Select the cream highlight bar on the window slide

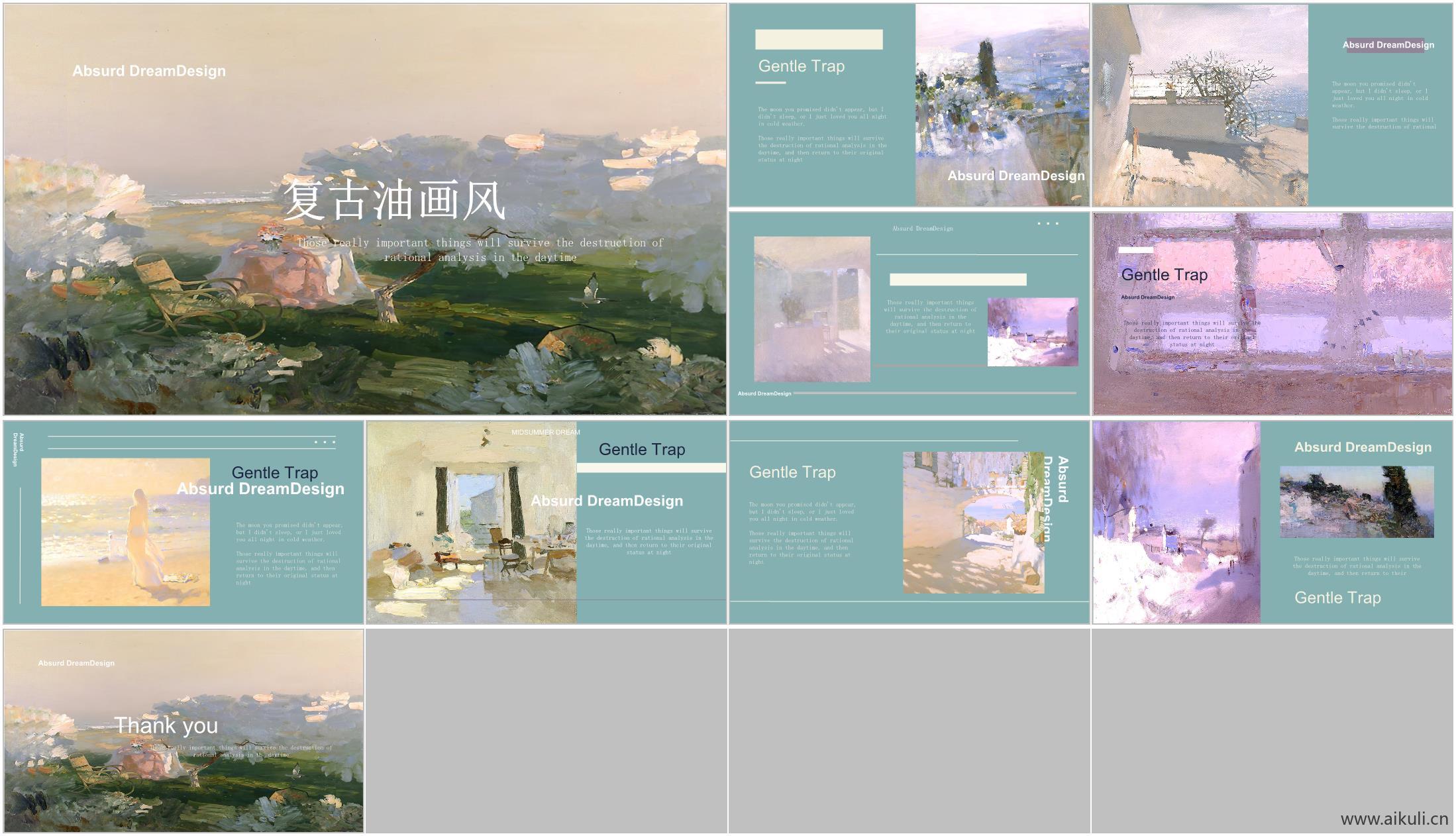coord(1136,250)
